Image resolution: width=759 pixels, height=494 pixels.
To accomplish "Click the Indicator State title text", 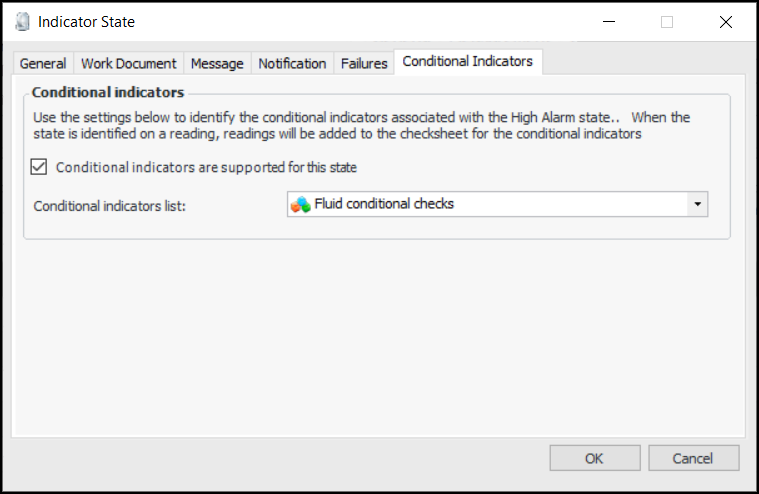I will pos(86,22).
